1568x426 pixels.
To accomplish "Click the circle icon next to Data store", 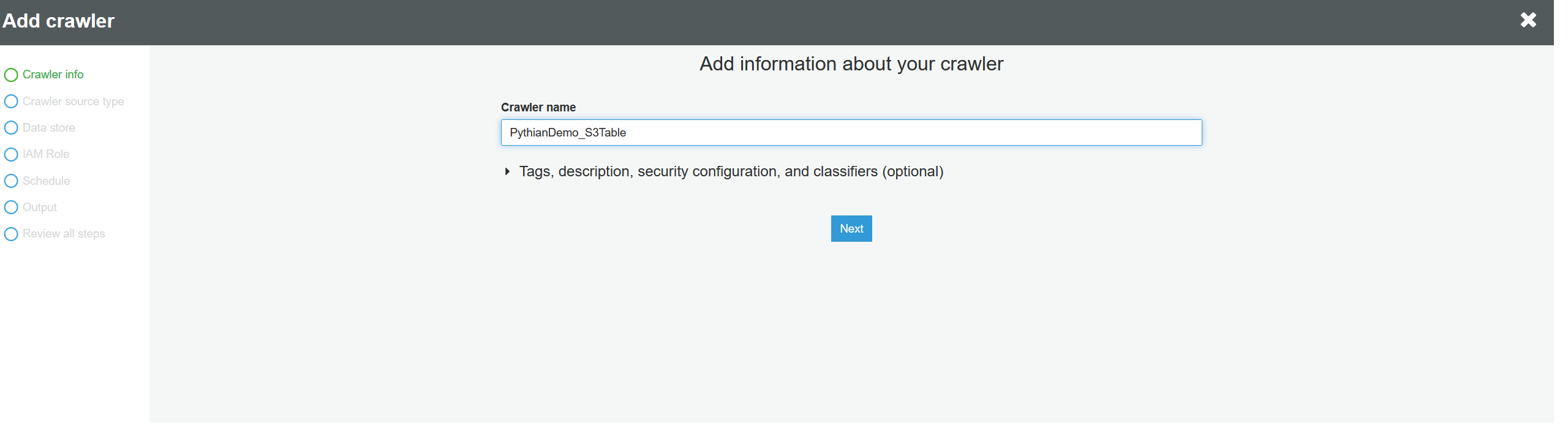I will click(x=11, y=128).
